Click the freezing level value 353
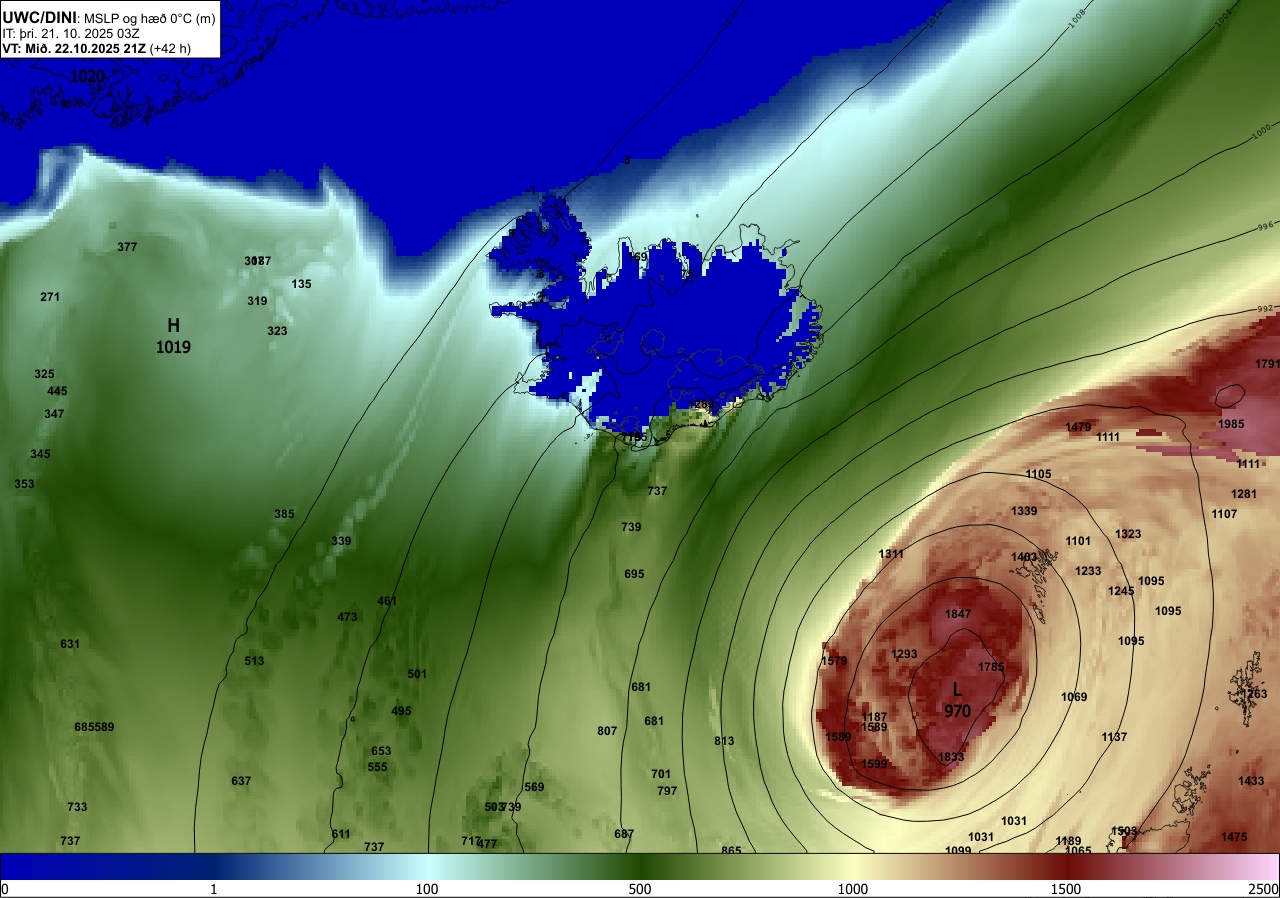 coord(24,484)
